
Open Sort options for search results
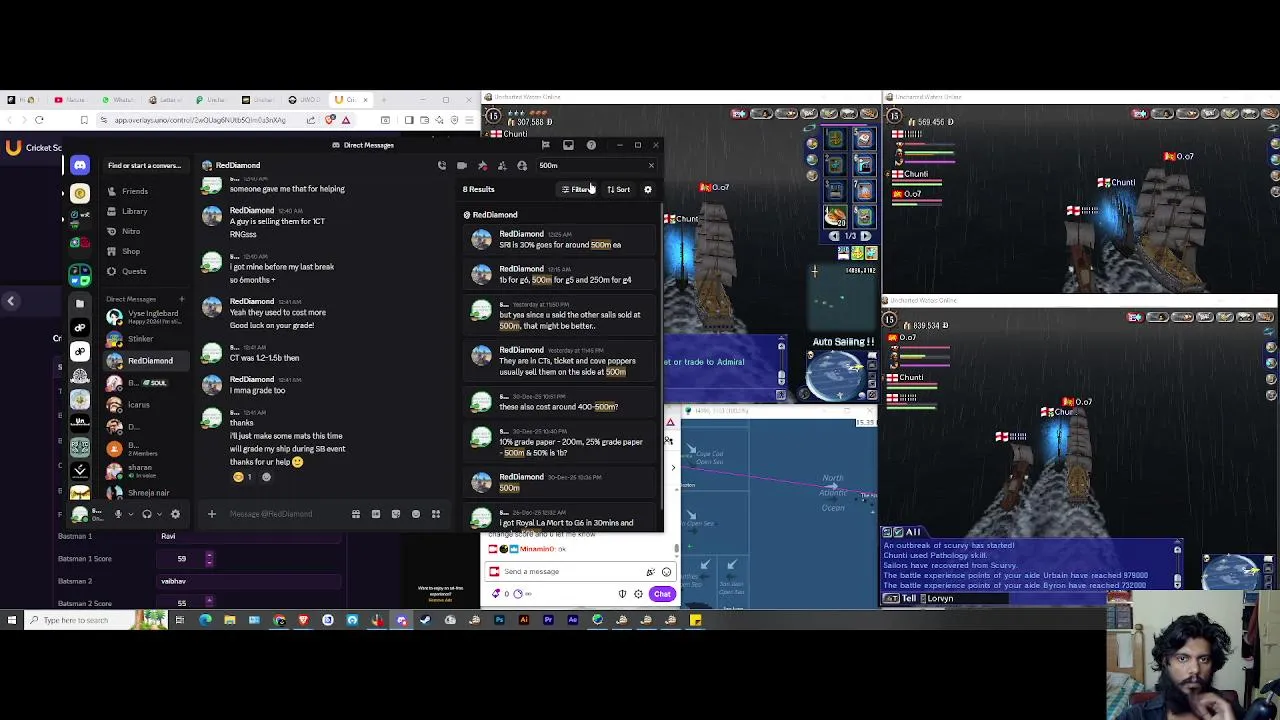coord(619,189)
